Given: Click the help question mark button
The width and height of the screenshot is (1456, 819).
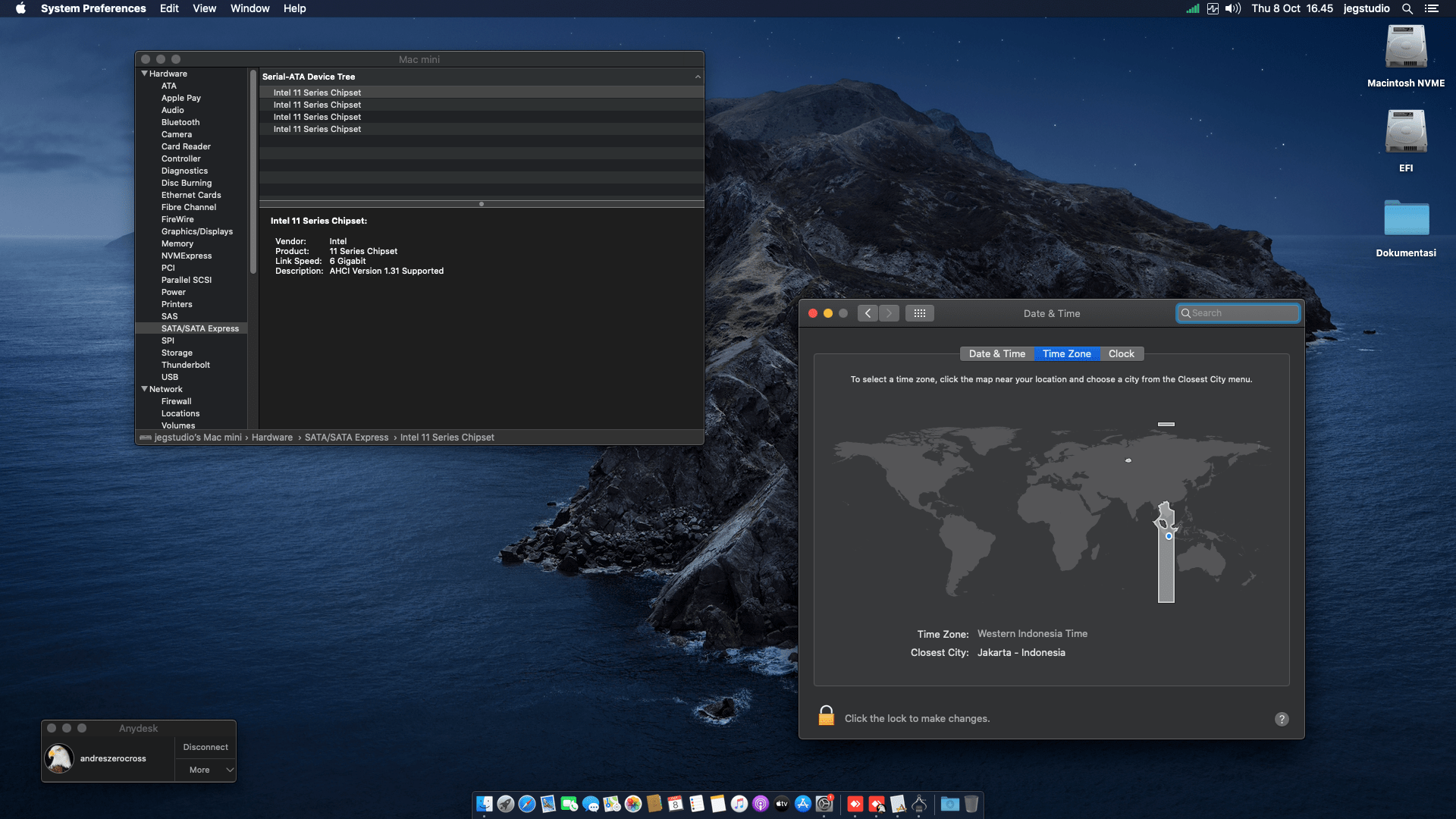Looking at the screenshot, I should click(1282, 719).
